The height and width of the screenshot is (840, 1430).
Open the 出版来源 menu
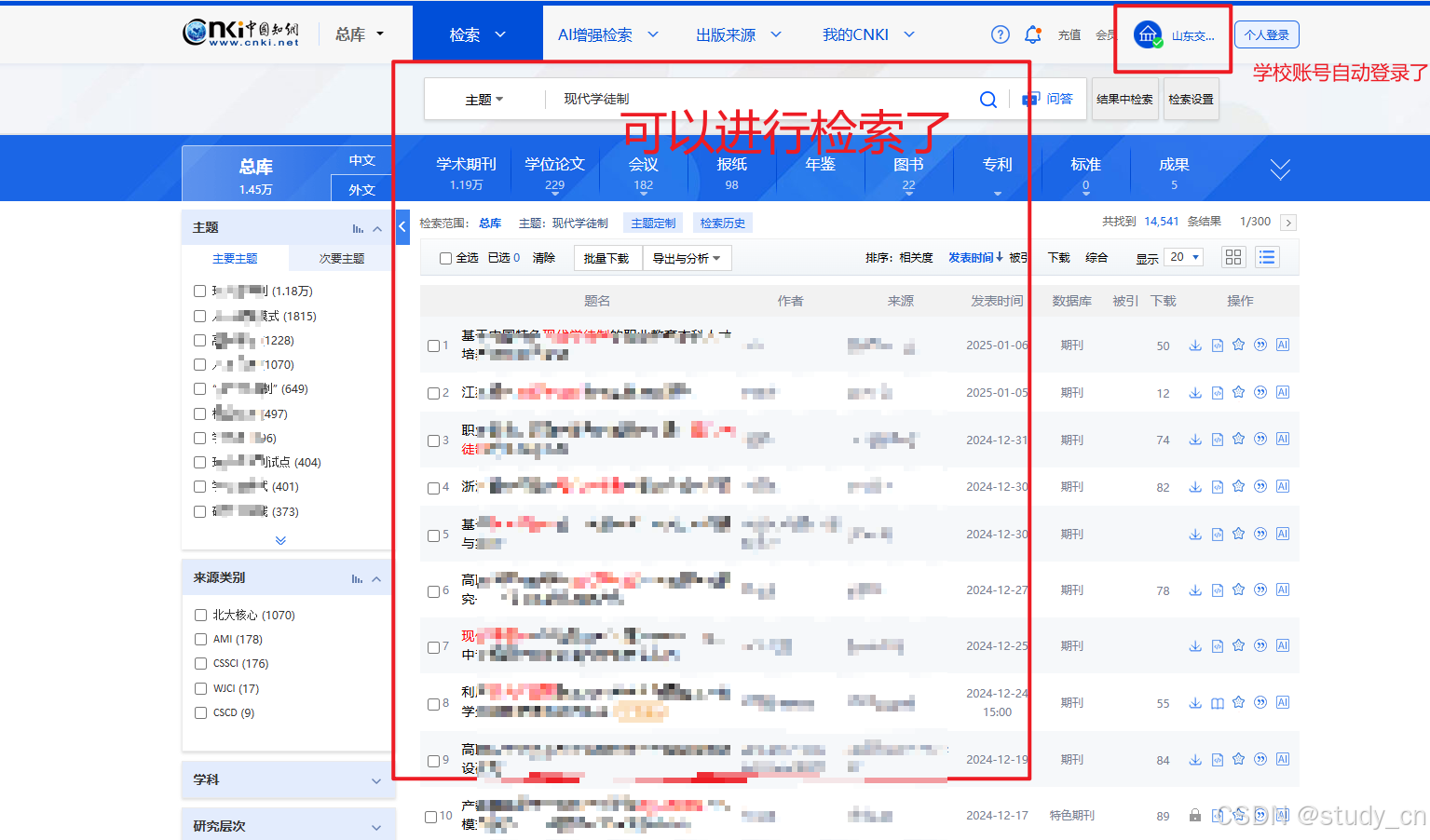coord(739,34)
